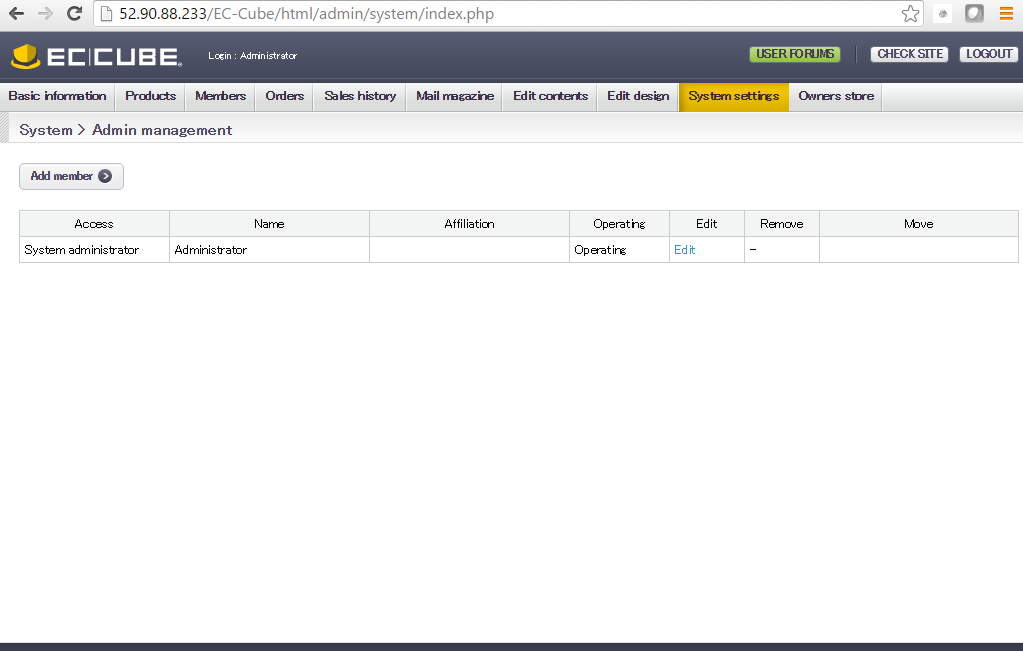Image resolution: width=1023 pixels, height=651 pixels.
Task: Open the browser hamburger menu
Action: [x=1006, y=14]
